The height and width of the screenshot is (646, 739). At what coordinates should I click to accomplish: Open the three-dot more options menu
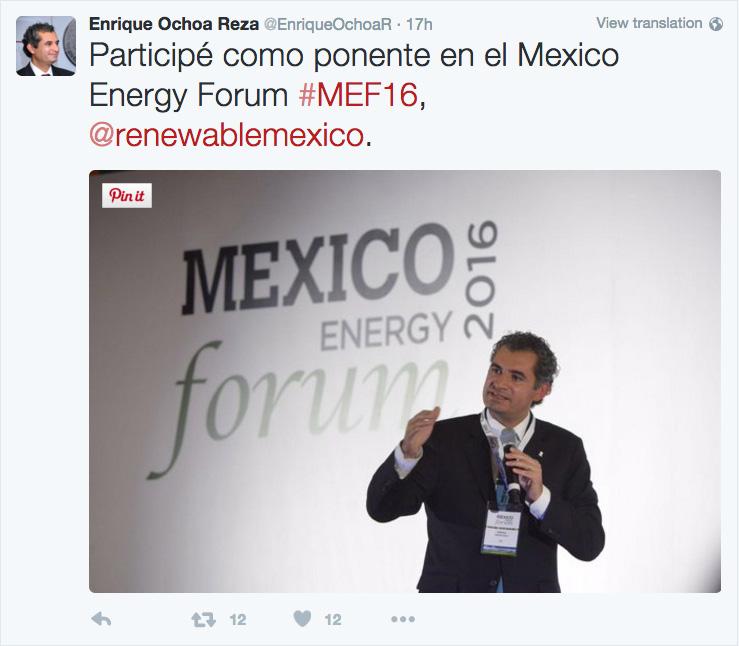point(403,619)
